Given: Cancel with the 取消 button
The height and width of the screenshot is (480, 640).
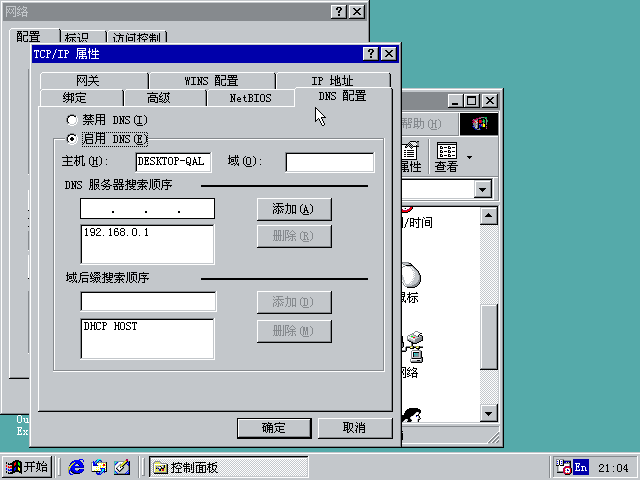Looking at the screenshot, I should pos(355,428).
